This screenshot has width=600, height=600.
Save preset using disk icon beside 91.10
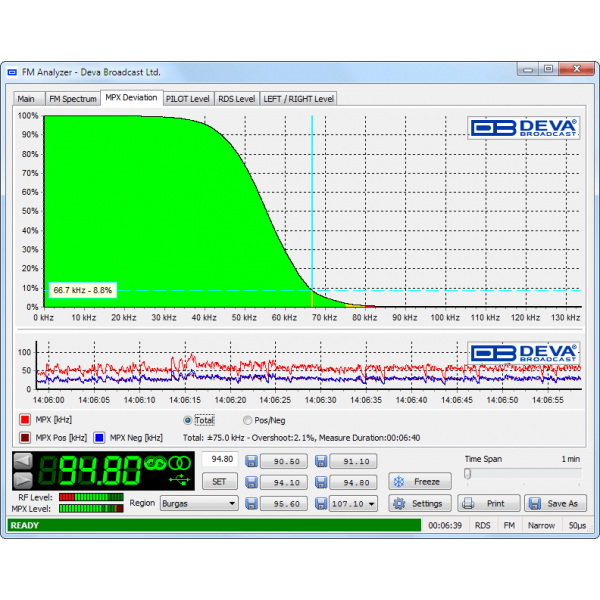321,461
